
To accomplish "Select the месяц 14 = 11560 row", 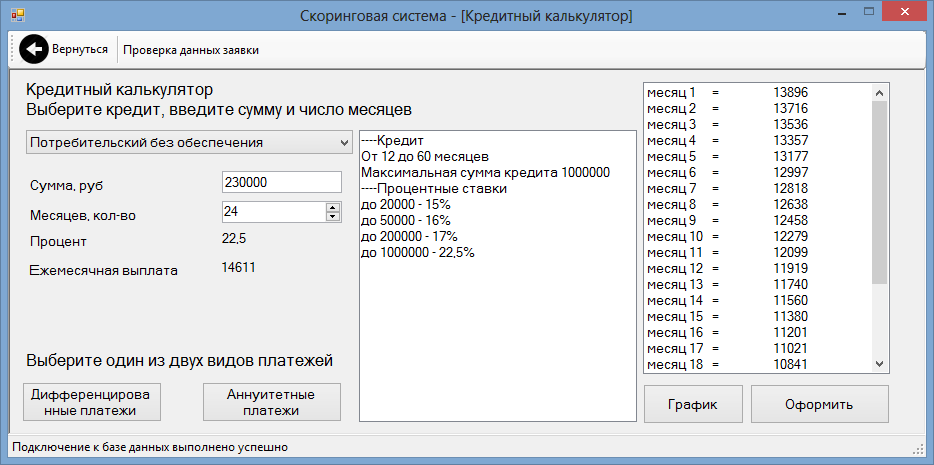I will (758, 300).
